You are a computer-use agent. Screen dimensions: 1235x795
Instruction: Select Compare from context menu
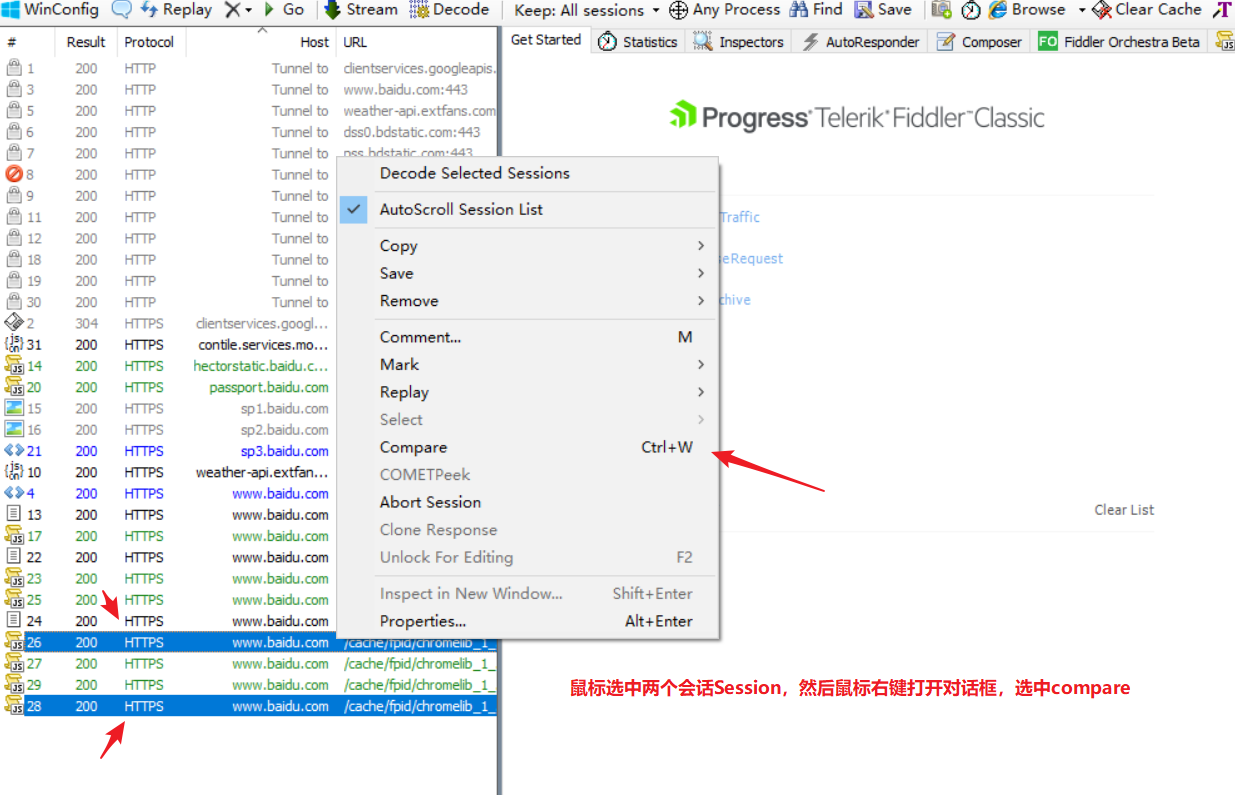tap(413, 447)
